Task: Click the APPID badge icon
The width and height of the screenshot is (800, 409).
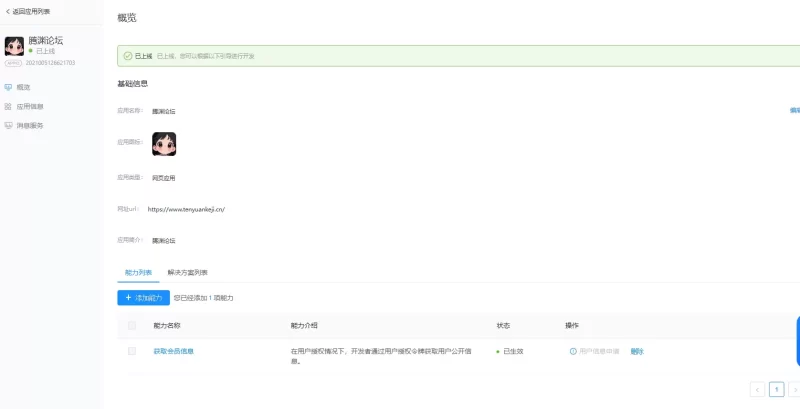Action: pyautogui.click(x=13, y=63)
